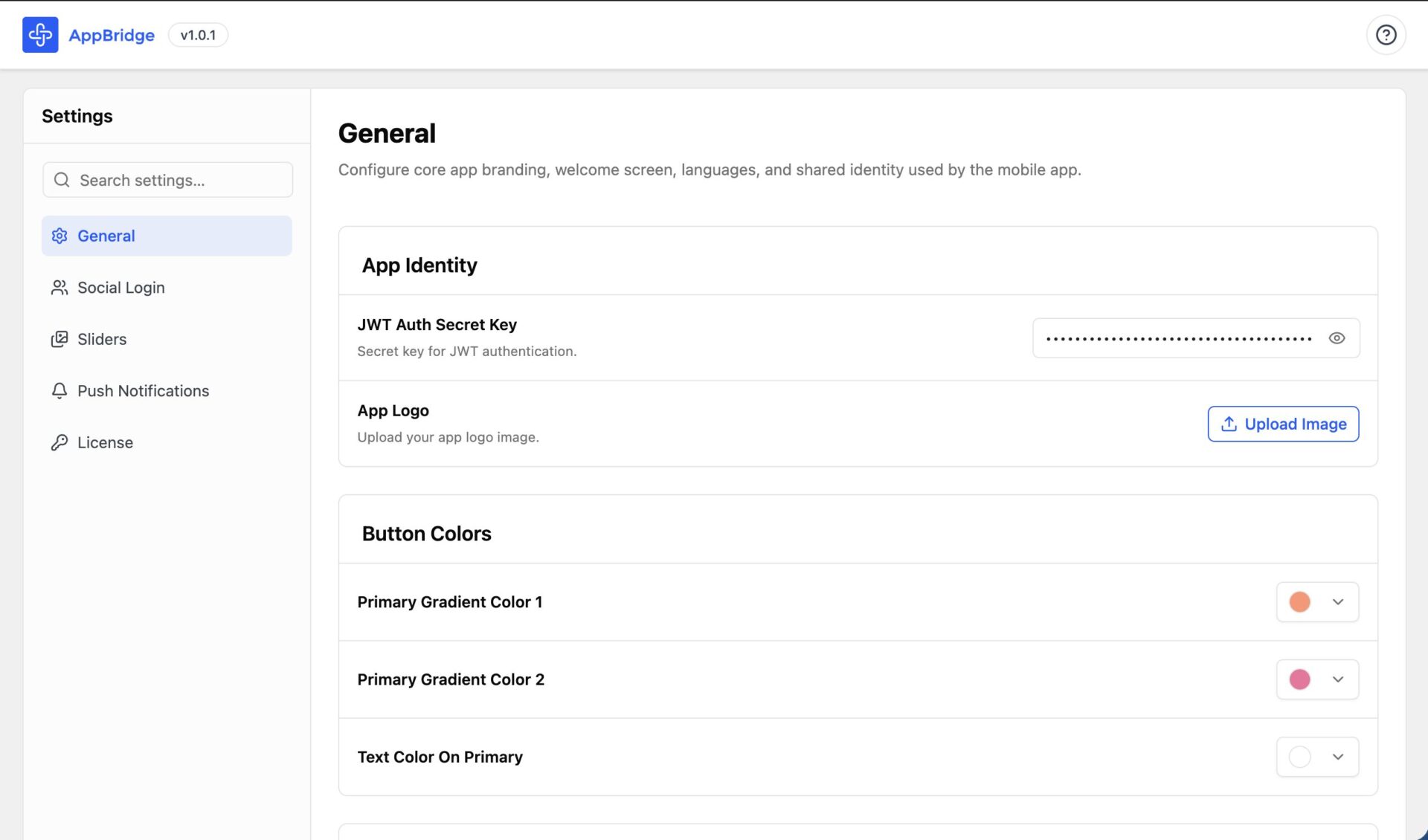This screenshot has width=1428, height=840.
Task: Expand Text Color On Primary chevron
Action: click(x=1338, y=757)
